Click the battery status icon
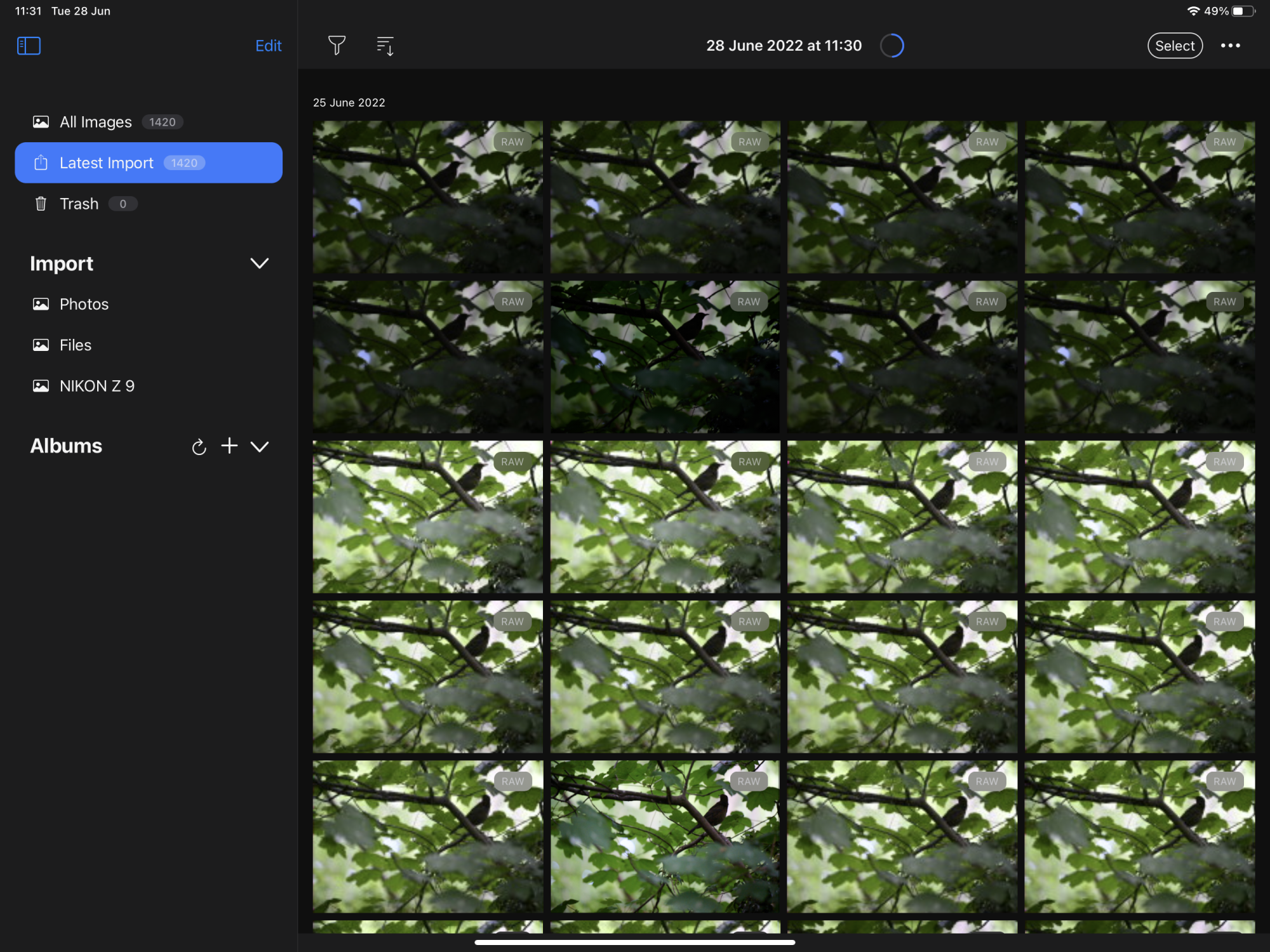 pyautogui.click(x=1243, y=11)
